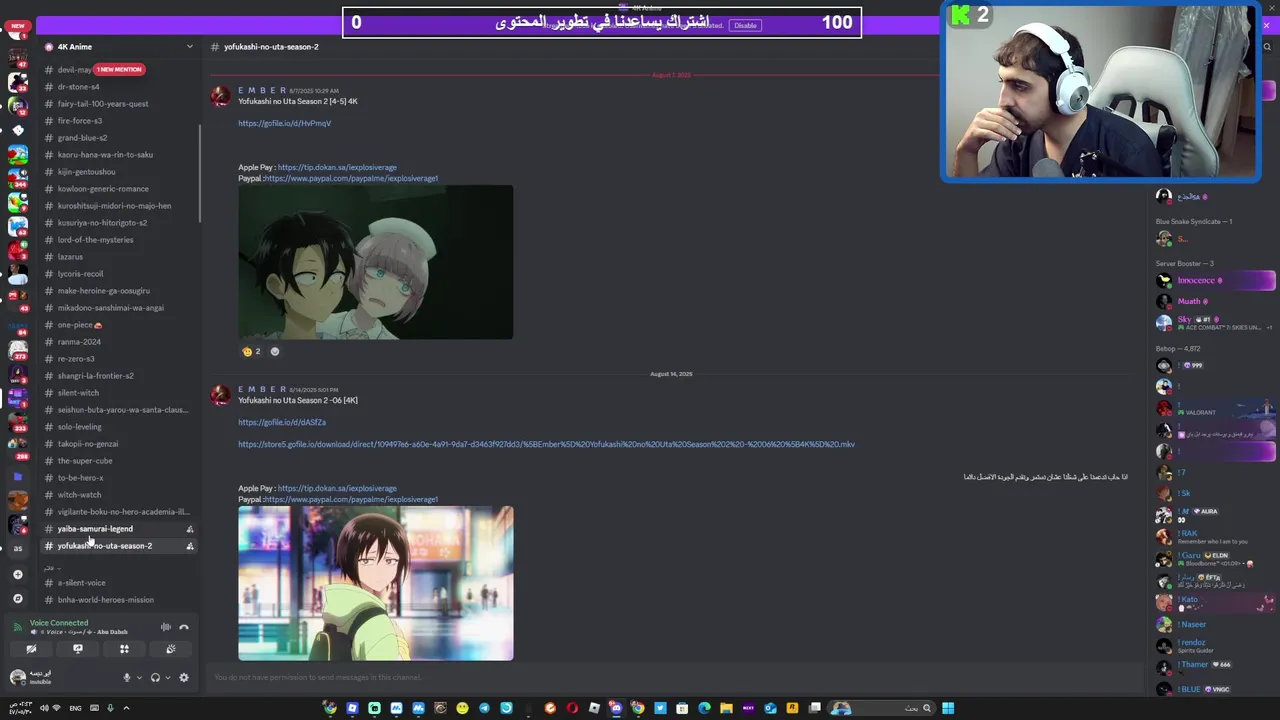The height and width of the screenshot is (720, 1280).
Task: Expand microphone input options arrow
Action: click(139, 678)
